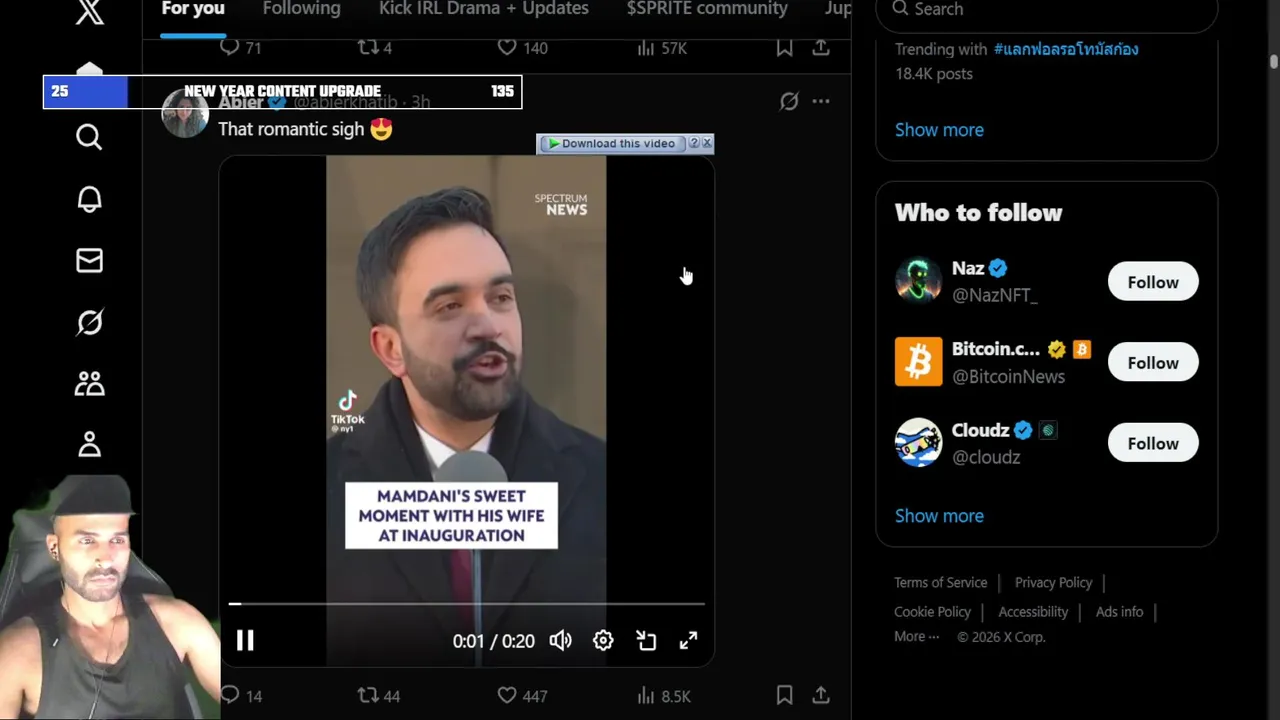The width and height of the screenshot is (1280, 720).
Task: Open Grok icon in left sidebar
Action: coord(89,322)
